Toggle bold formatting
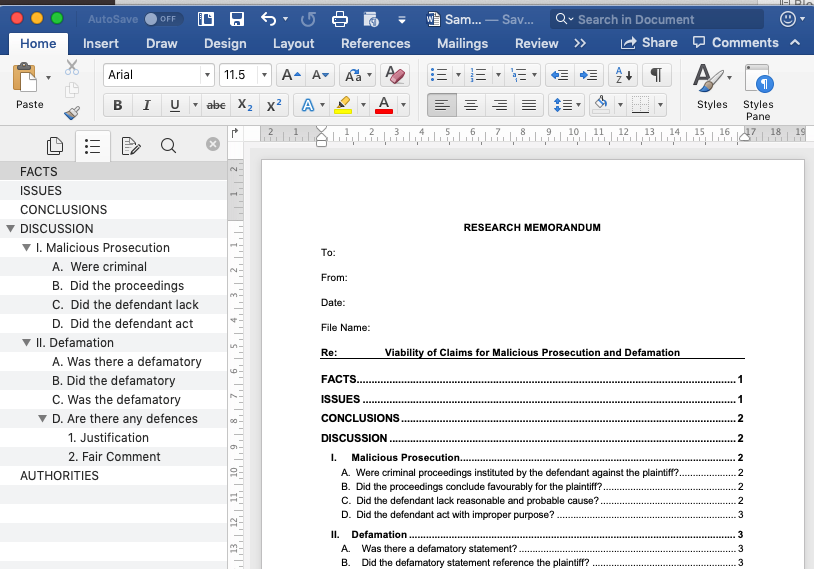The width and height of the screenshot is (814, 569). [x=118, y=105]
